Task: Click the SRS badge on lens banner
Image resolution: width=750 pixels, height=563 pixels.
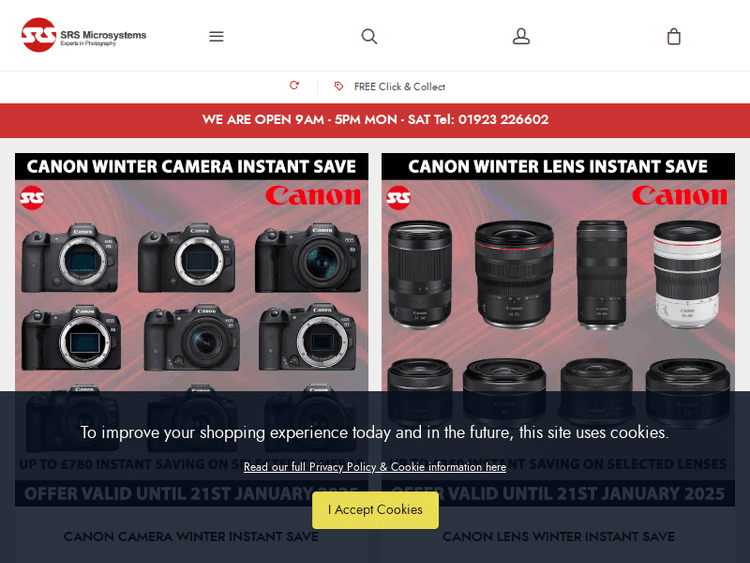Action: pyautogui.click(x=398, y=198)
